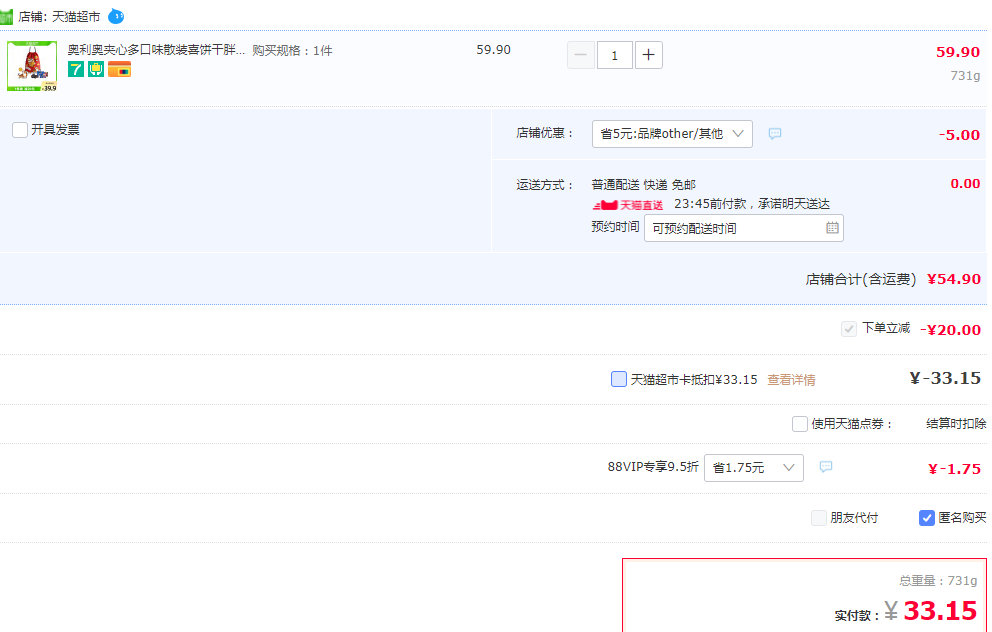Screen dimensions: 992x632
Task: Click the orange credit card badge icon
Action: (x=120, y=69)
